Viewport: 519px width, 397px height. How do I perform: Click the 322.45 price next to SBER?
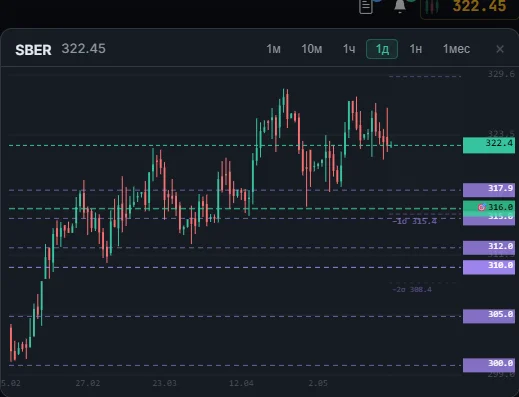point(84,49)
